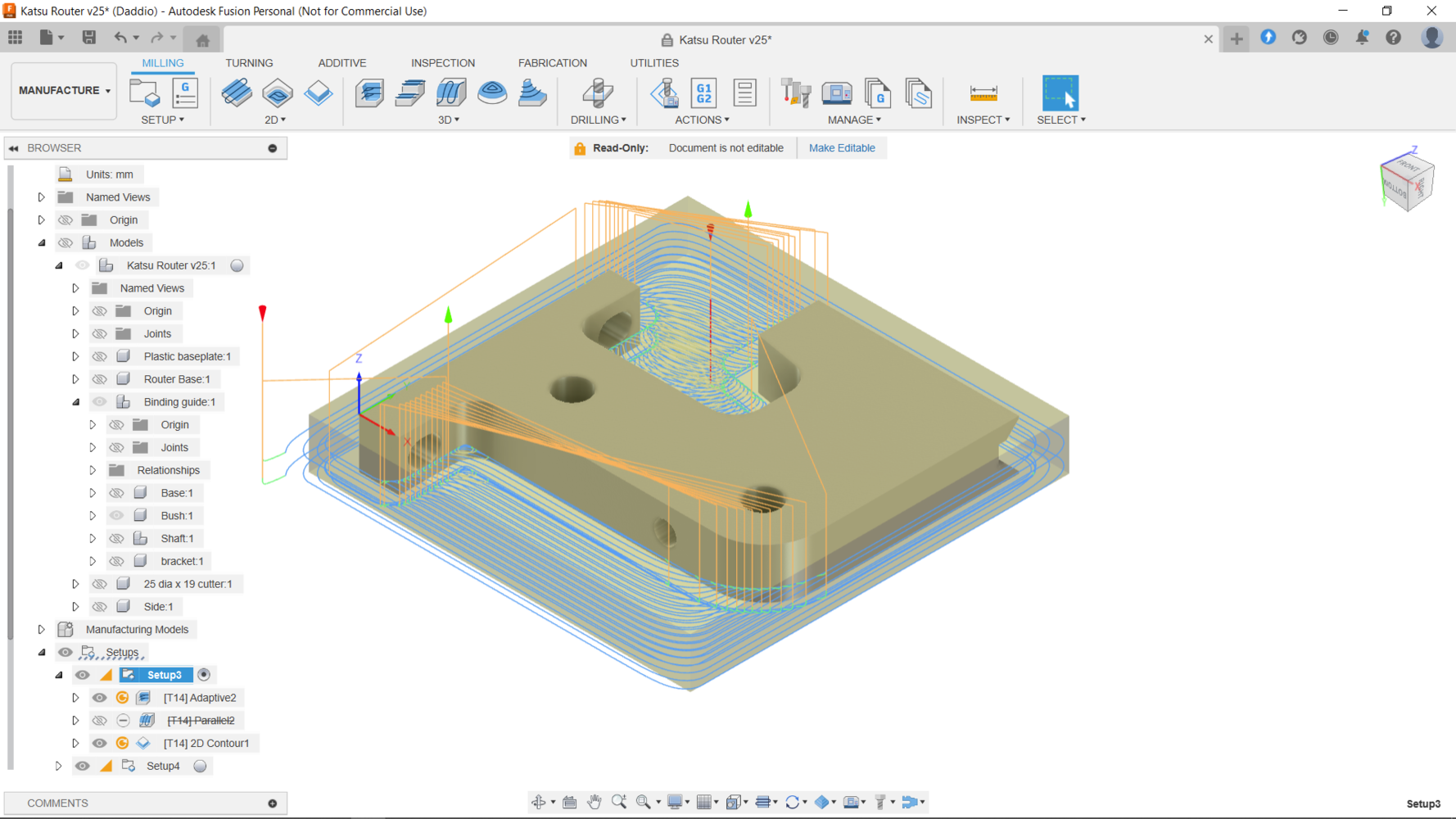Open the 2D dropdown menu
Screen dimensions: 1456x819
275,120
